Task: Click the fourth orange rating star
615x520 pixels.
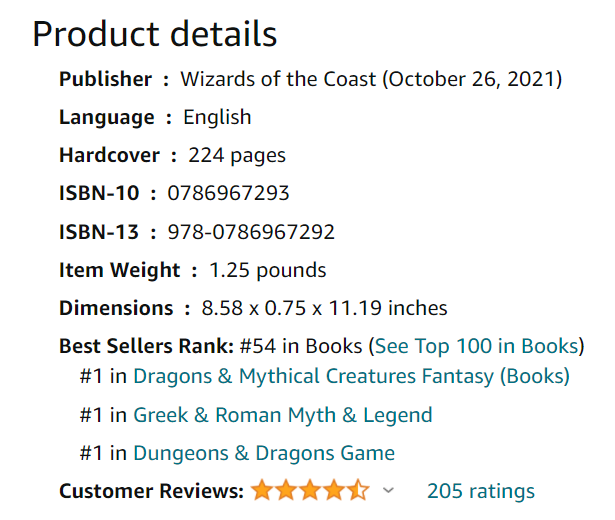Action: click(x=335, y=490)
